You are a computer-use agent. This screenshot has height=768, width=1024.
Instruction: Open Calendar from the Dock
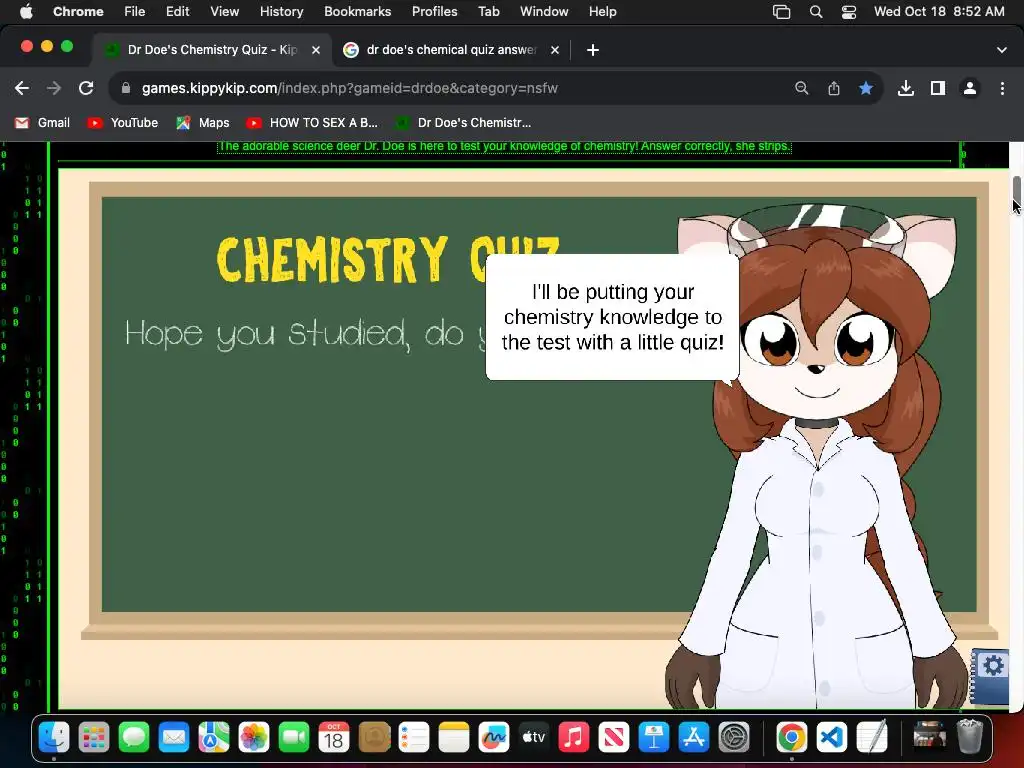[334, 738]
